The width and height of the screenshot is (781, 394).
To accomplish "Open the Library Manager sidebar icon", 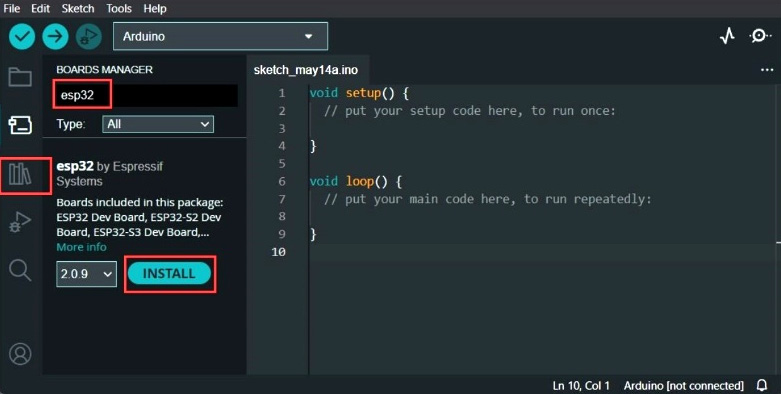I will [x=20, y=174].
